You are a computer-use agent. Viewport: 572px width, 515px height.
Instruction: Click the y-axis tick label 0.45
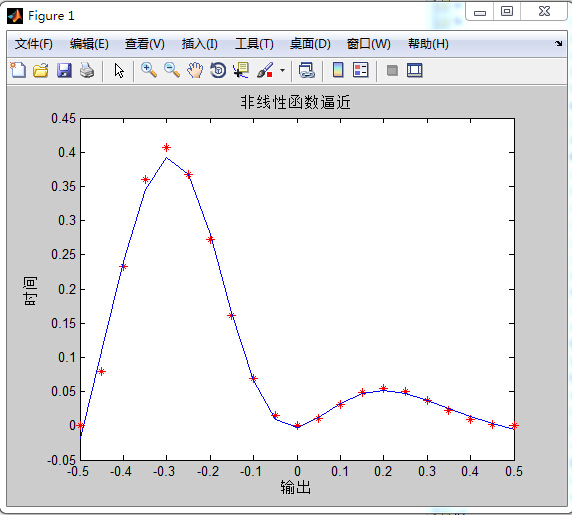[63, 118]
